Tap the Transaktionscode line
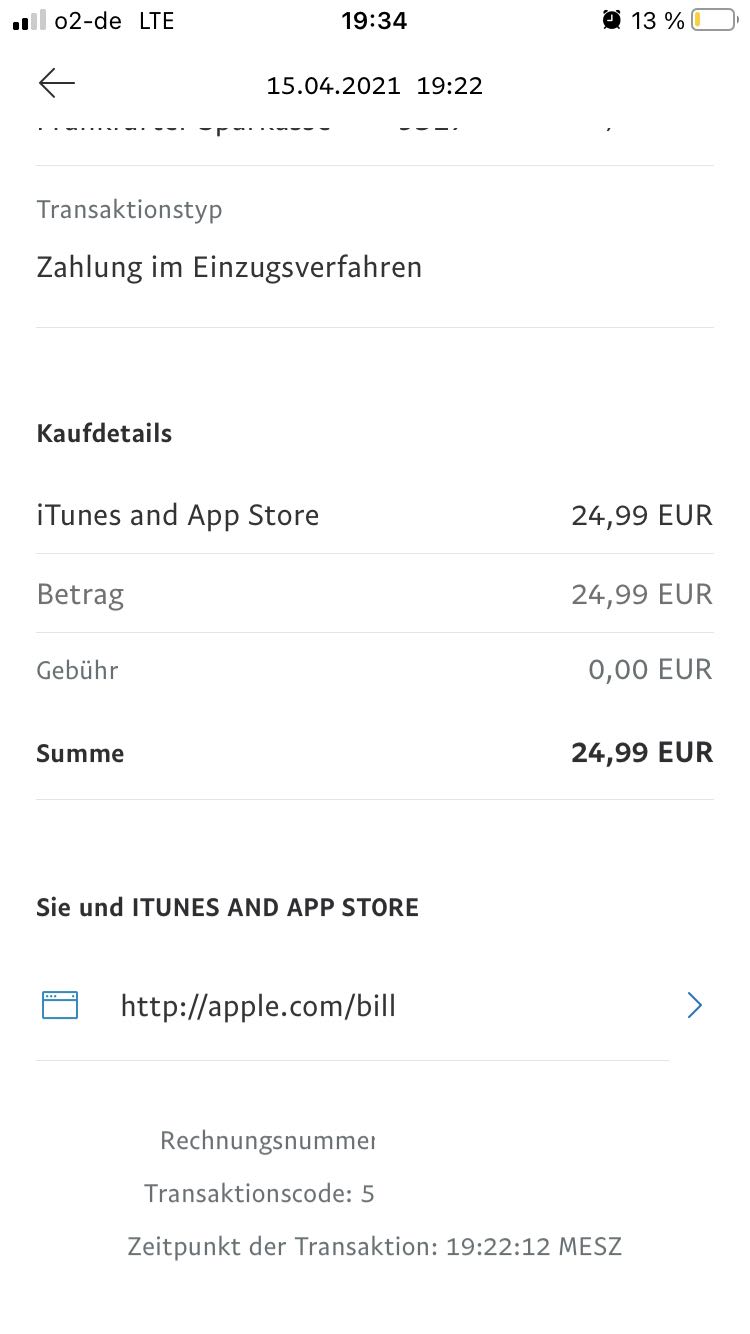Screen dimensions: 750x1334 coord(259,1193)
